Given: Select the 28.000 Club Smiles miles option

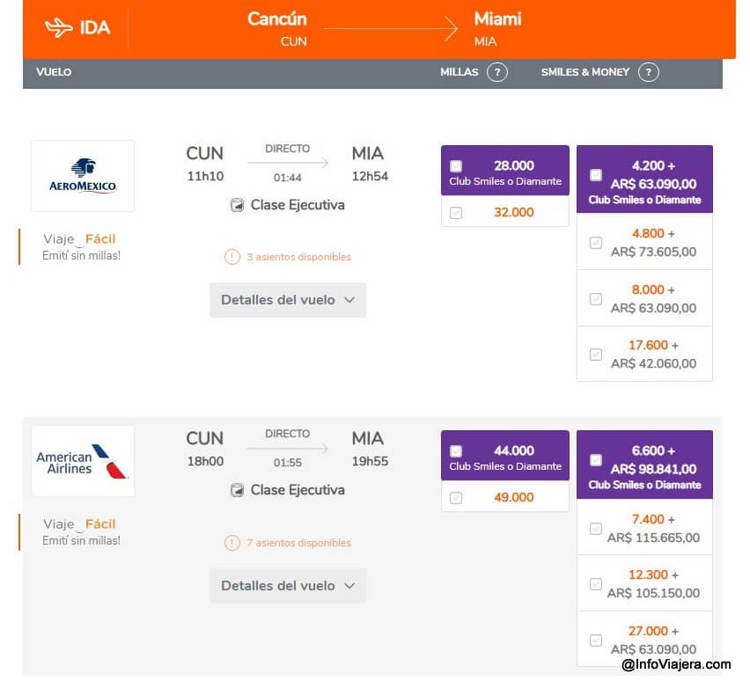Looking at the screenshot, I should [456, 166].
